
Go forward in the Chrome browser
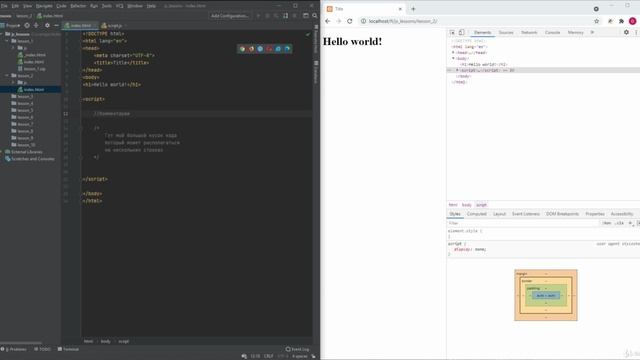(x=339, y=21)
